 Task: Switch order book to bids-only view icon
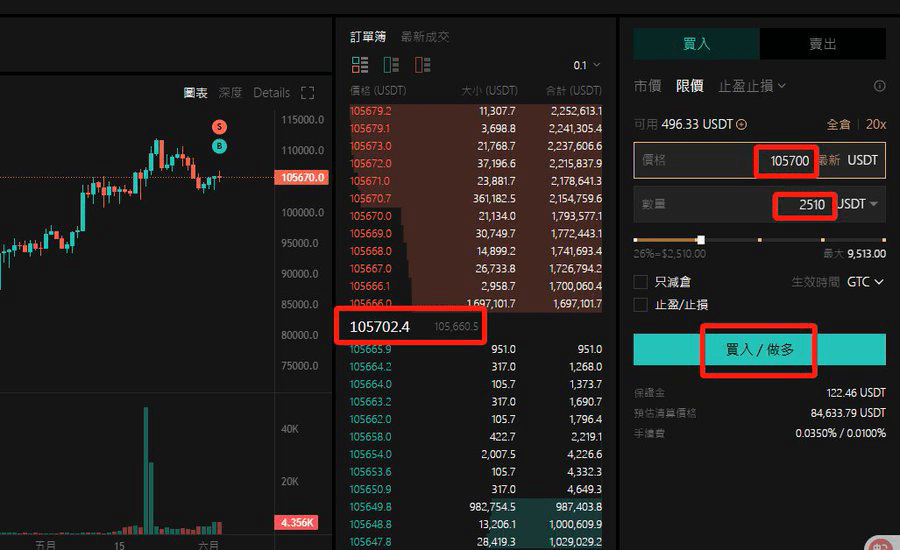(391, 65)
